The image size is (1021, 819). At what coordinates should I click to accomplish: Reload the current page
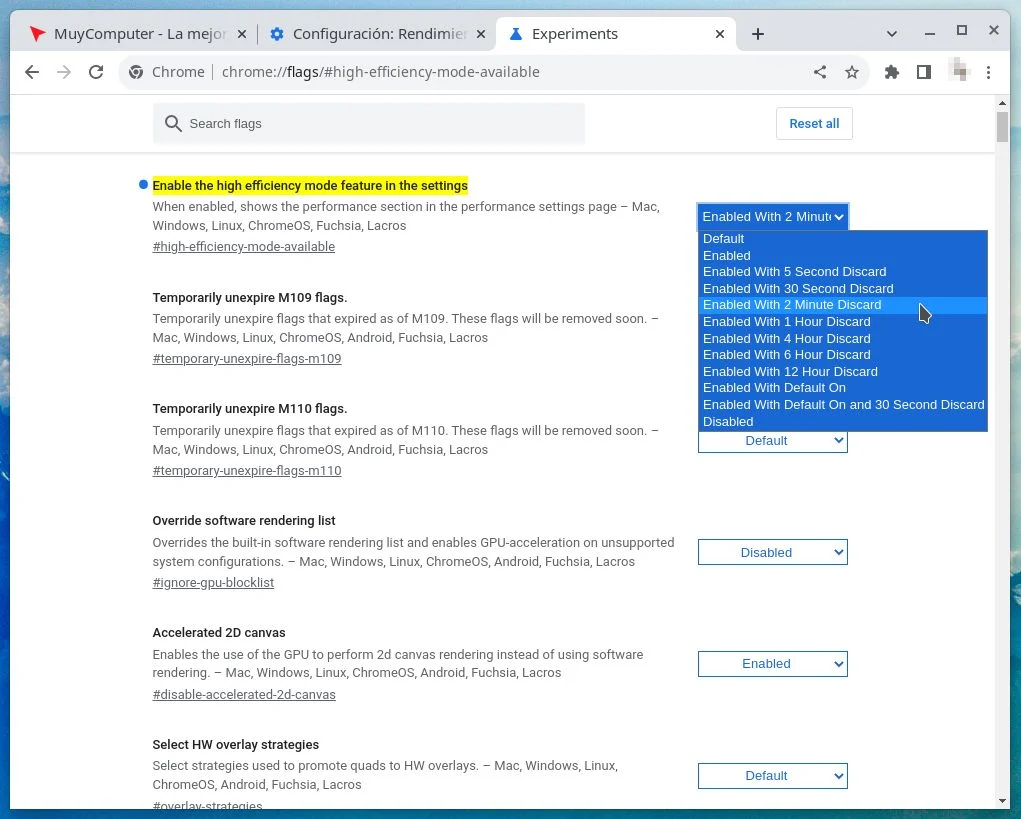point(96,72)
